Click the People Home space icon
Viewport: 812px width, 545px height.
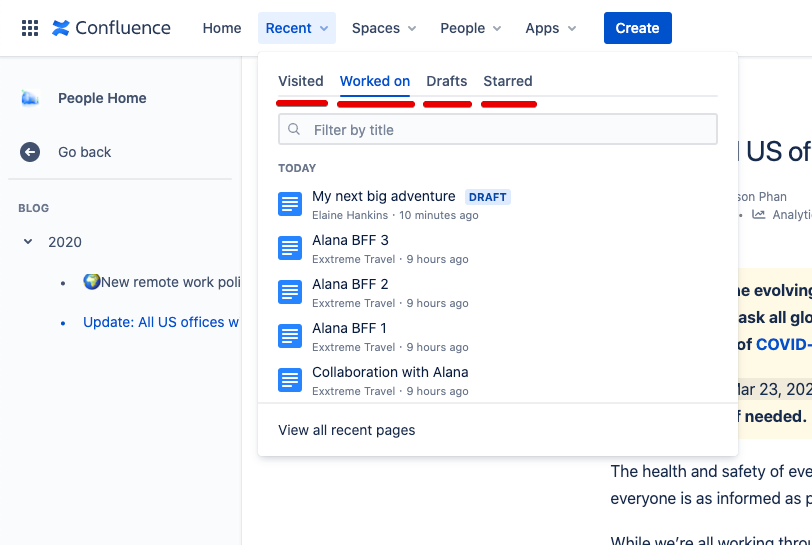(30, 98)
